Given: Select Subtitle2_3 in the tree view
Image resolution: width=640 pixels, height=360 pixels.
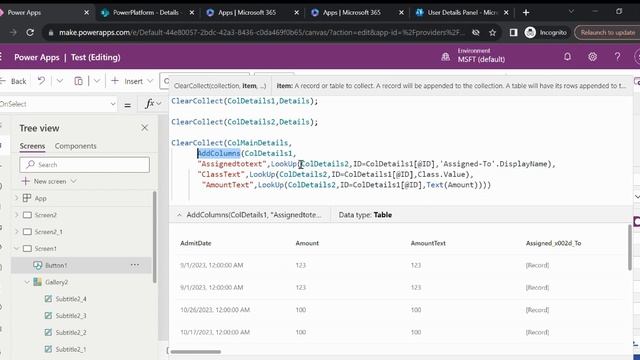Looking at the screenshot, I should coord(71,316).
